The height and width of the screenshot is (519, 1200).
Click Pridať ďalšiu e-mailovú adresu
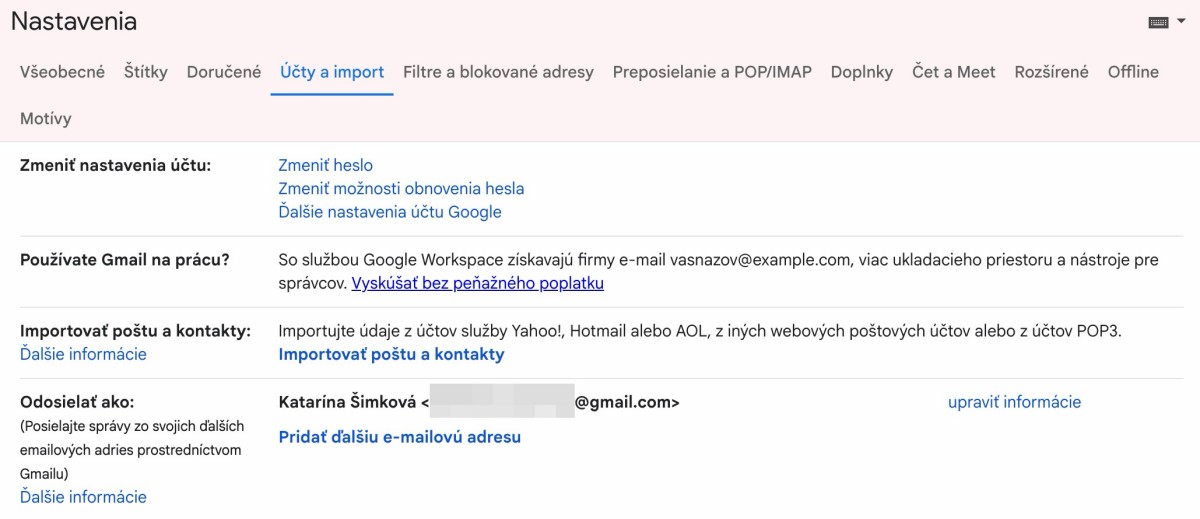[x=399, y=437]
